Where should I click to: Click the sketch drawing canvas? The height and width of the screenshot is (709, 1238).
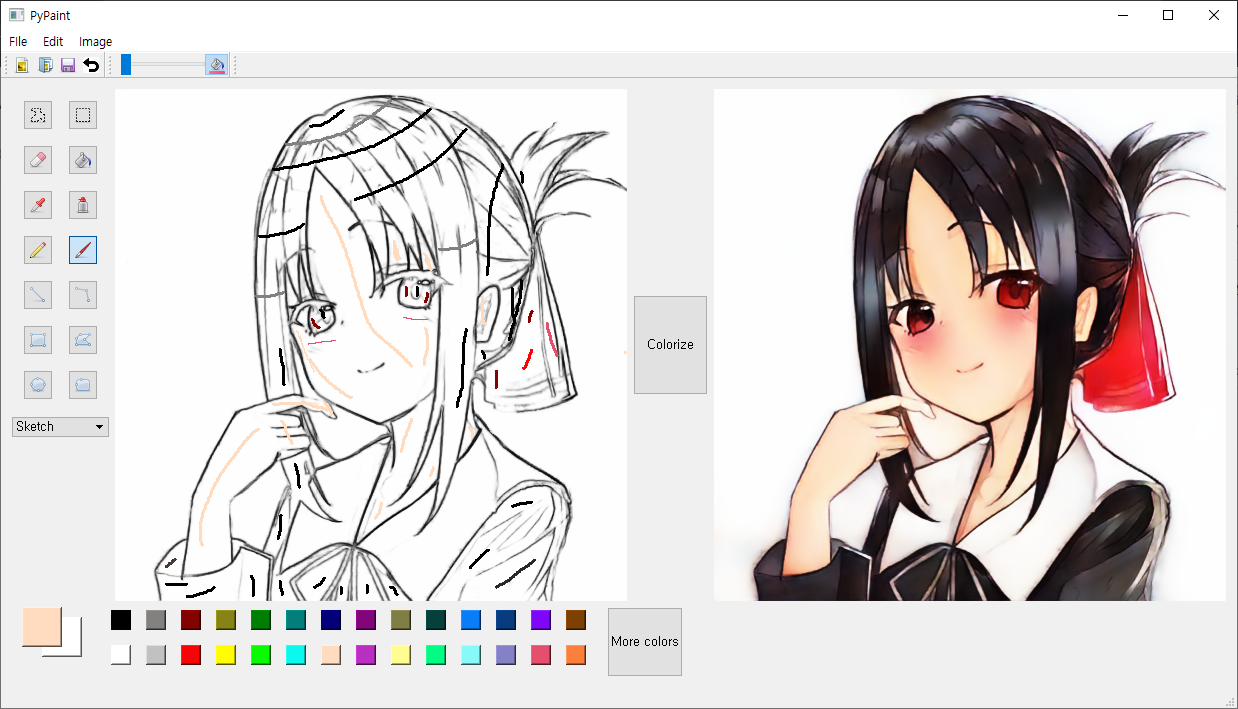(x=371, y=345)
